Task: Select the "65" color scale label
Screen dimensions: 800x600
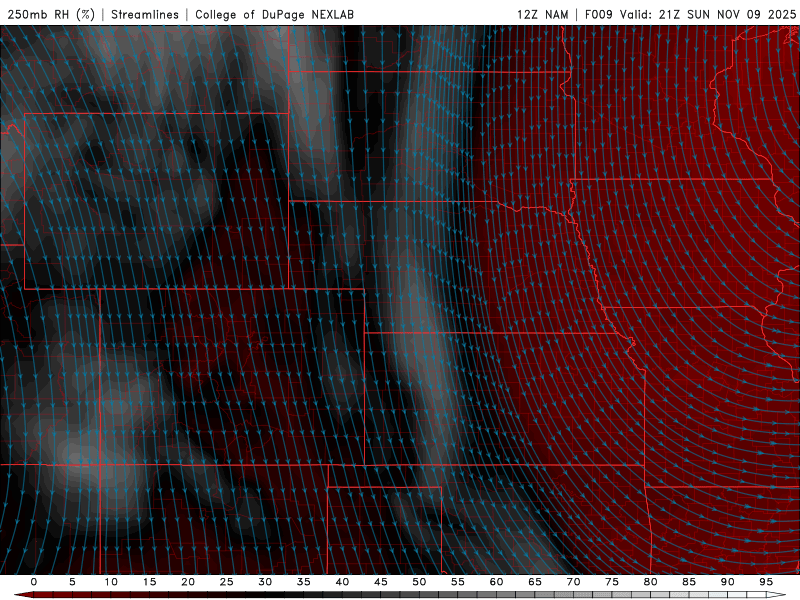Action: (535, 582)
